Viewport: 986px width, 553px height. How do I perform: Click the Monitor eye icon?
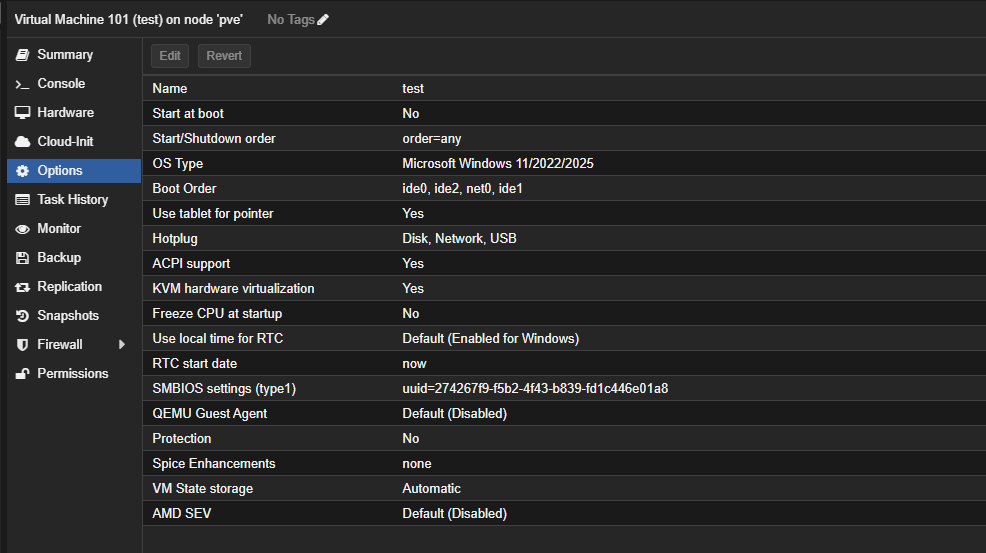(22, 229)
